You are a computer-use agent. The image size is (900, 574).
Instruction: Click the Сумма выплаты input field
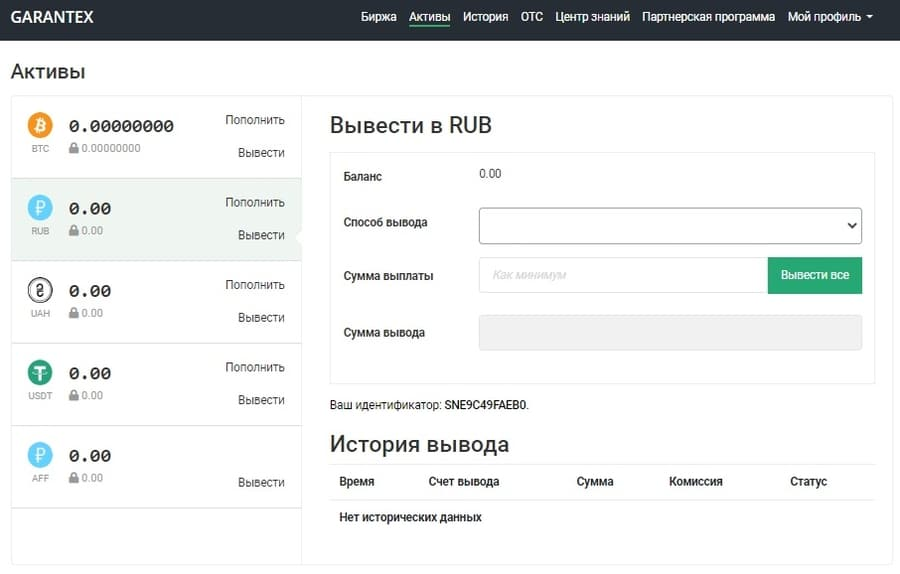[x=623, y=275]
